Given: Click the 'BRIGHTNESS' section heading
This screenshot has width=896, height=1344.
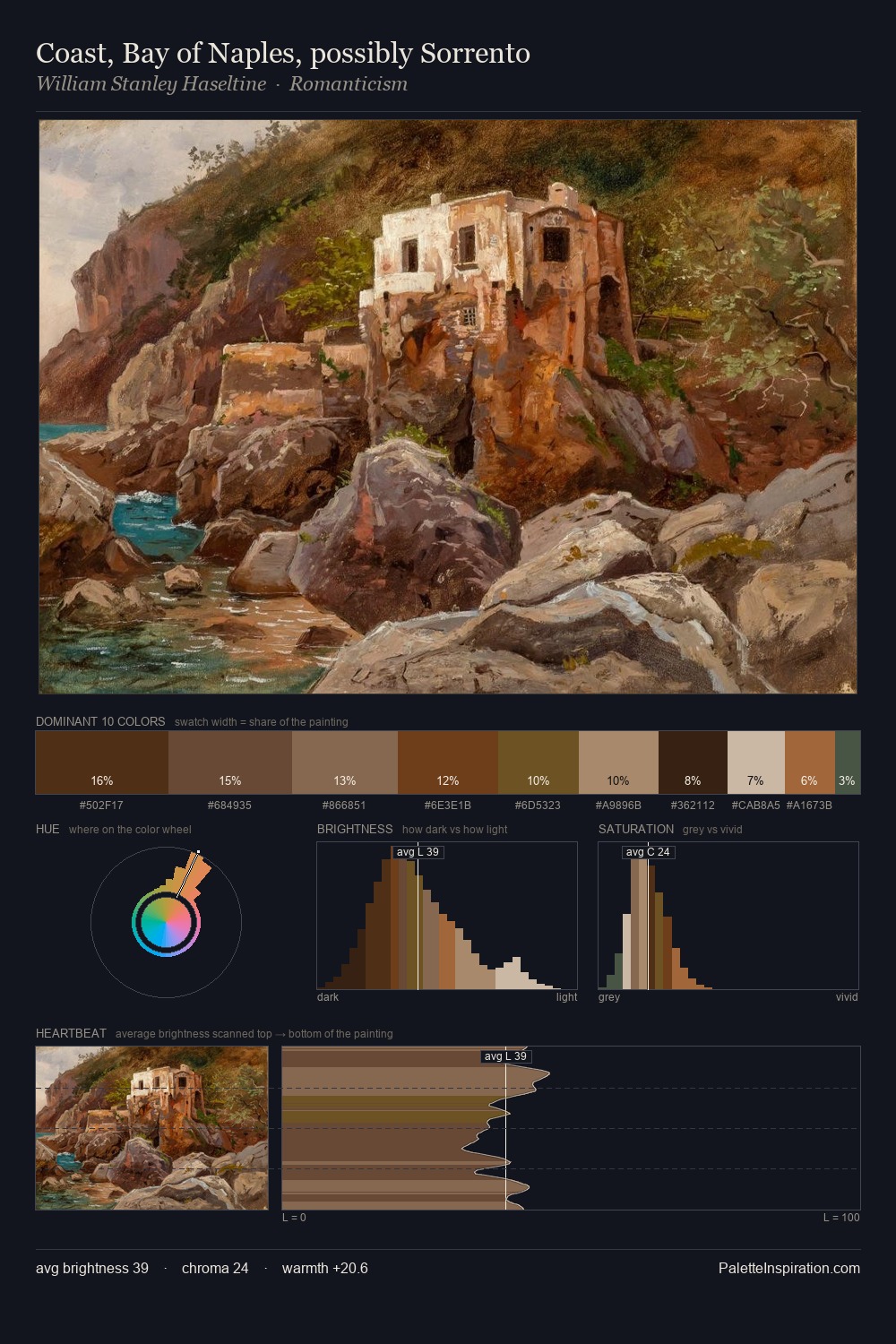Looking at the screenshot, I should 355,829.
